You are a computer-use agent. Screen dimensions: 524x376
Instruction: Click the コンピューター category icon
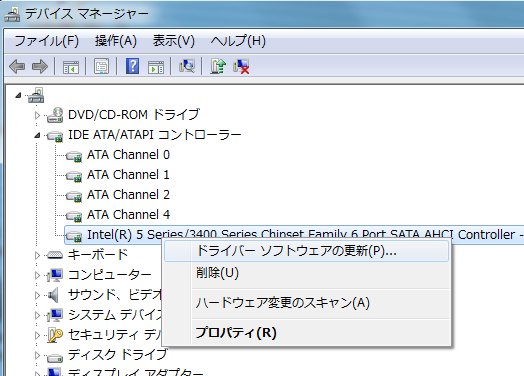coord(55,275)
